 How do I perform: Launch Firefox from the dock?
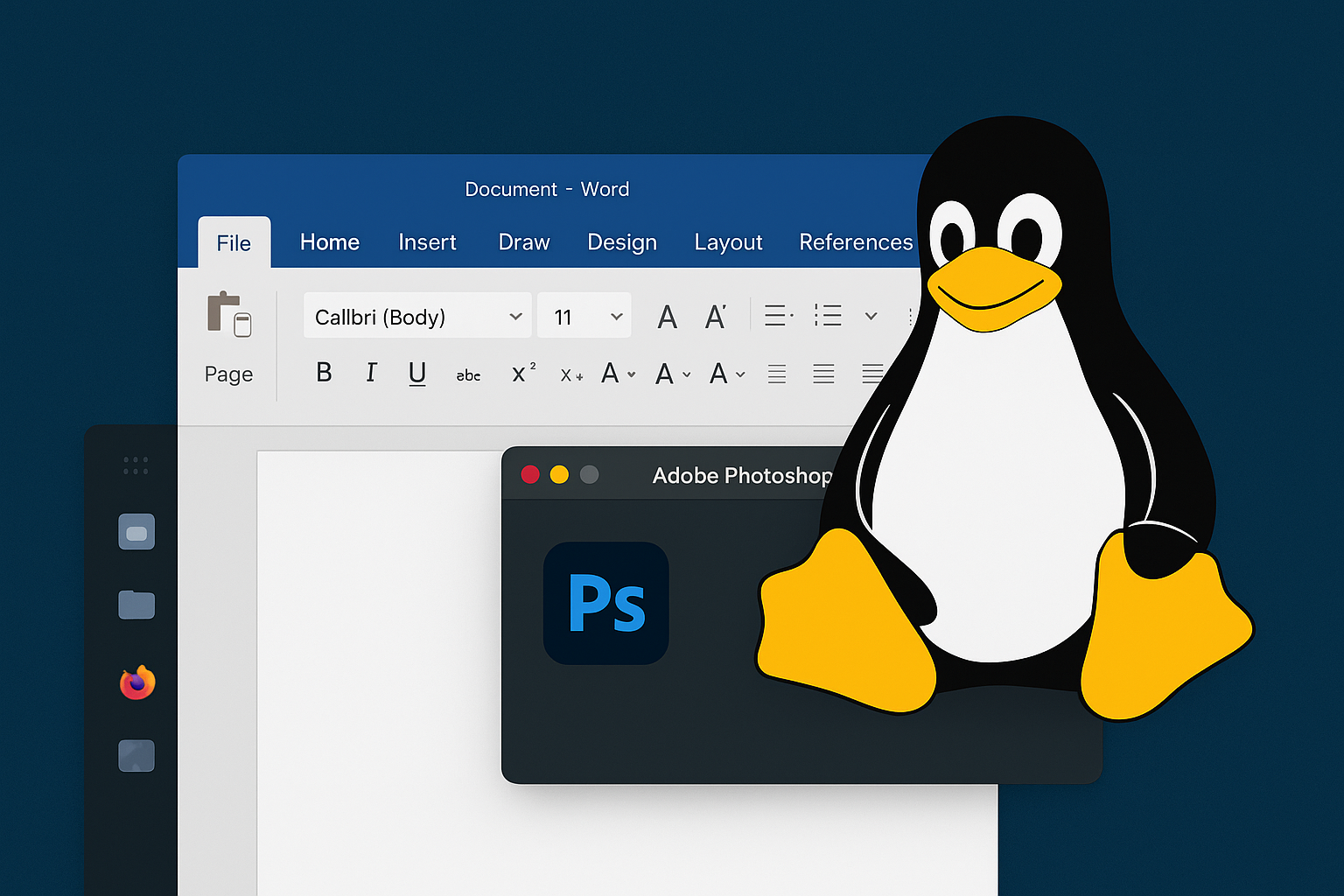click(x=137, y=682)
